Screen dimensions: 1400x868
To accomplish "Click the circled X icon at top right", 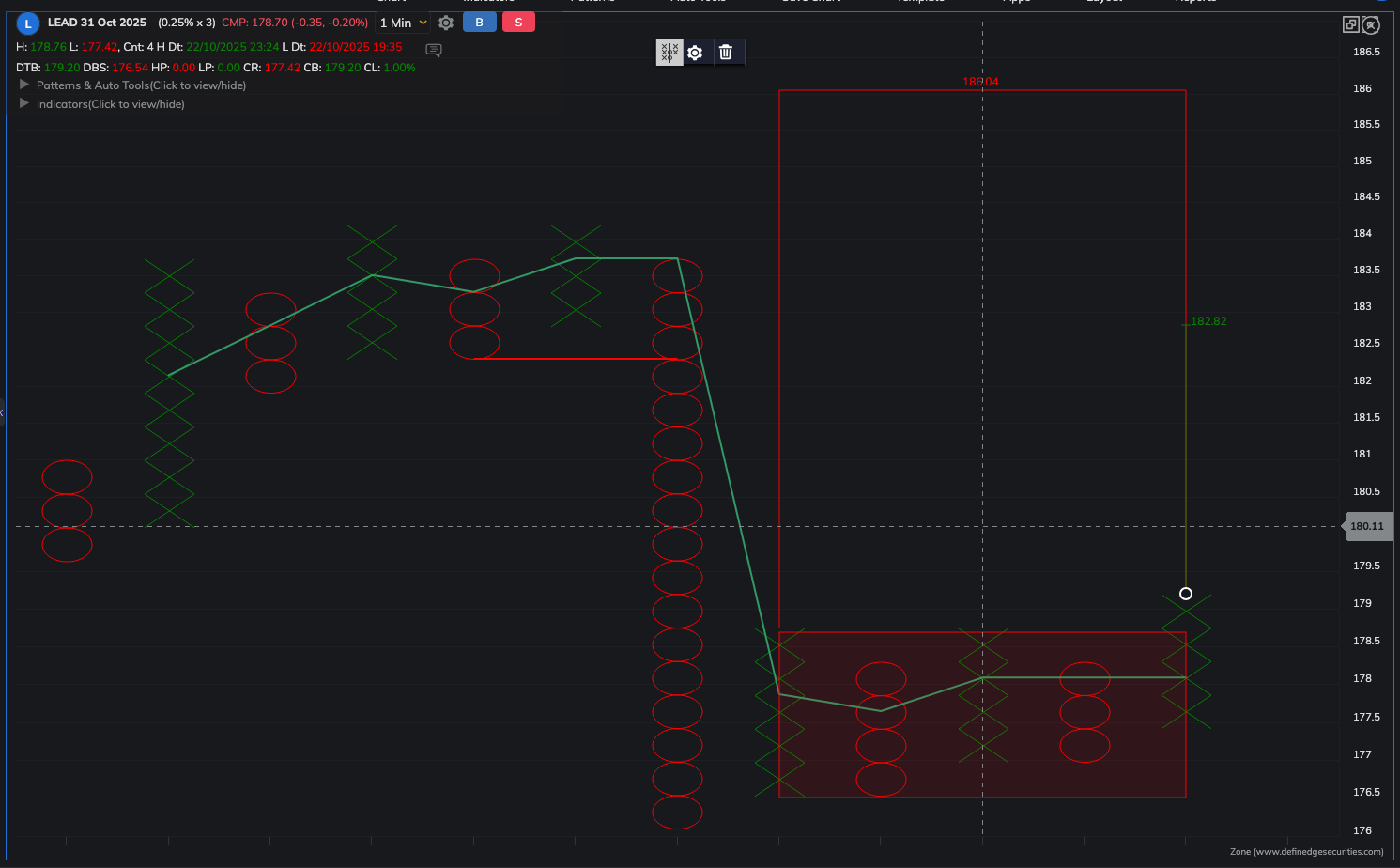I will [x=1371, y=25].
